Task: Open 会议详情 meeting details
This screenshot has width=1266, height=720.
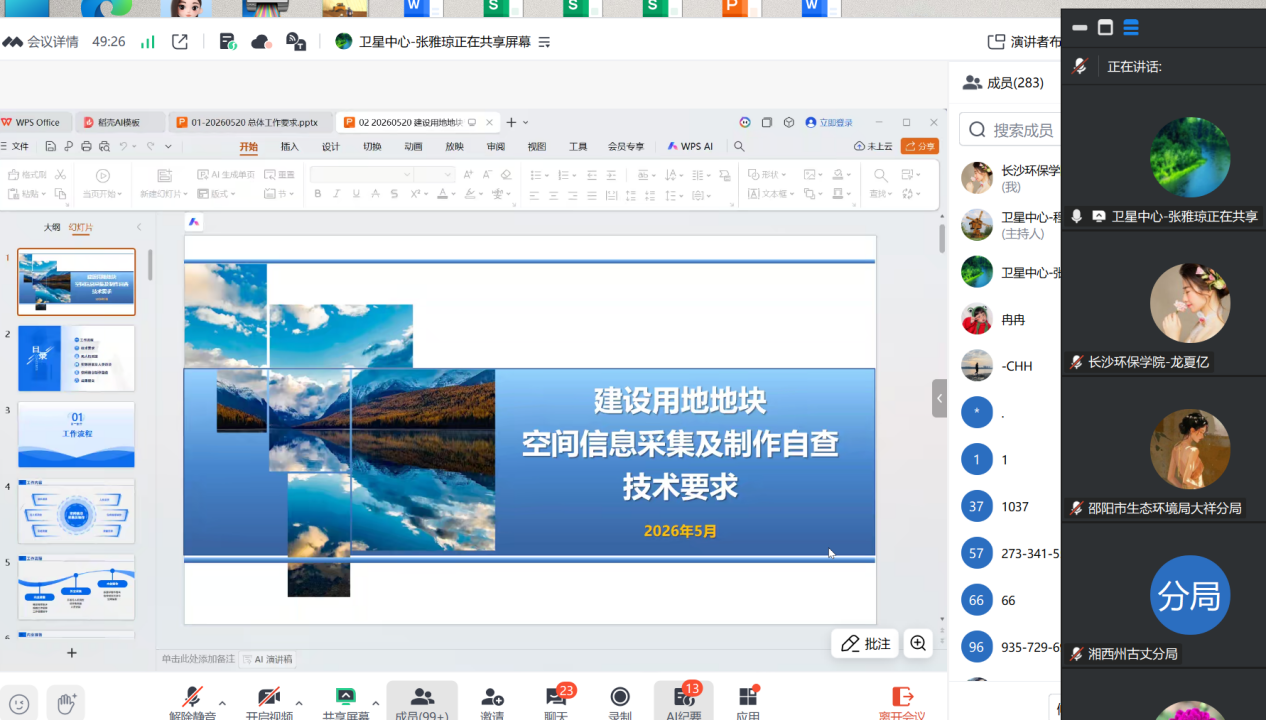Action: 41,42
